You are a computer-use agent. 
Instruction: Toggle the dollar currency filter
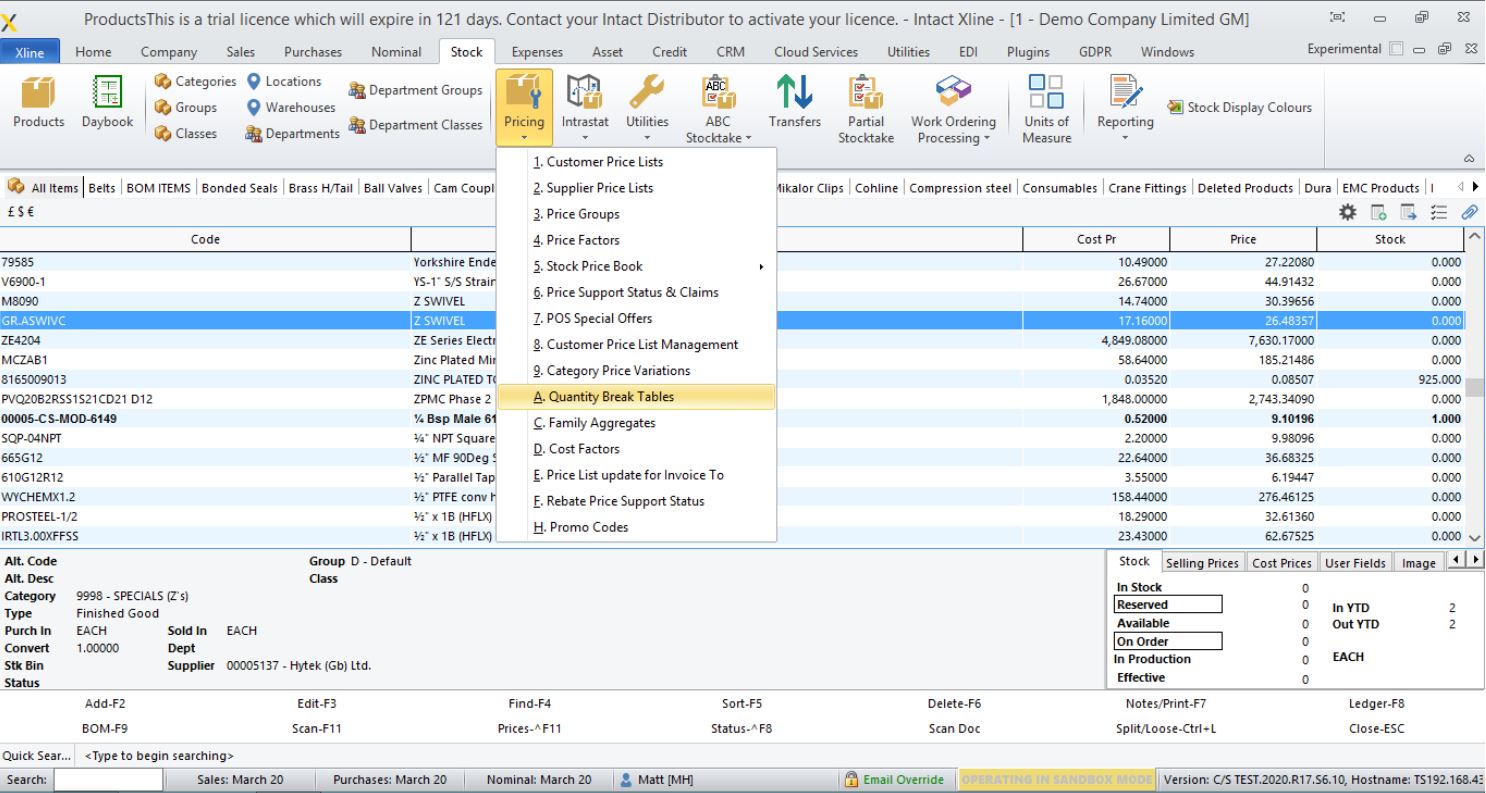[20, 212]
